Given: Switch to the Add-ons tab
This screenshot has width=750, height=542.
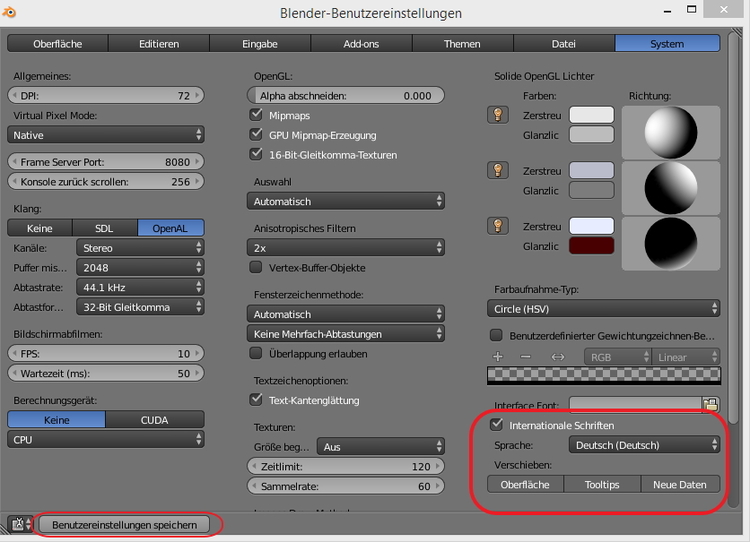Looking at the screenshot, I should point(361,44).
